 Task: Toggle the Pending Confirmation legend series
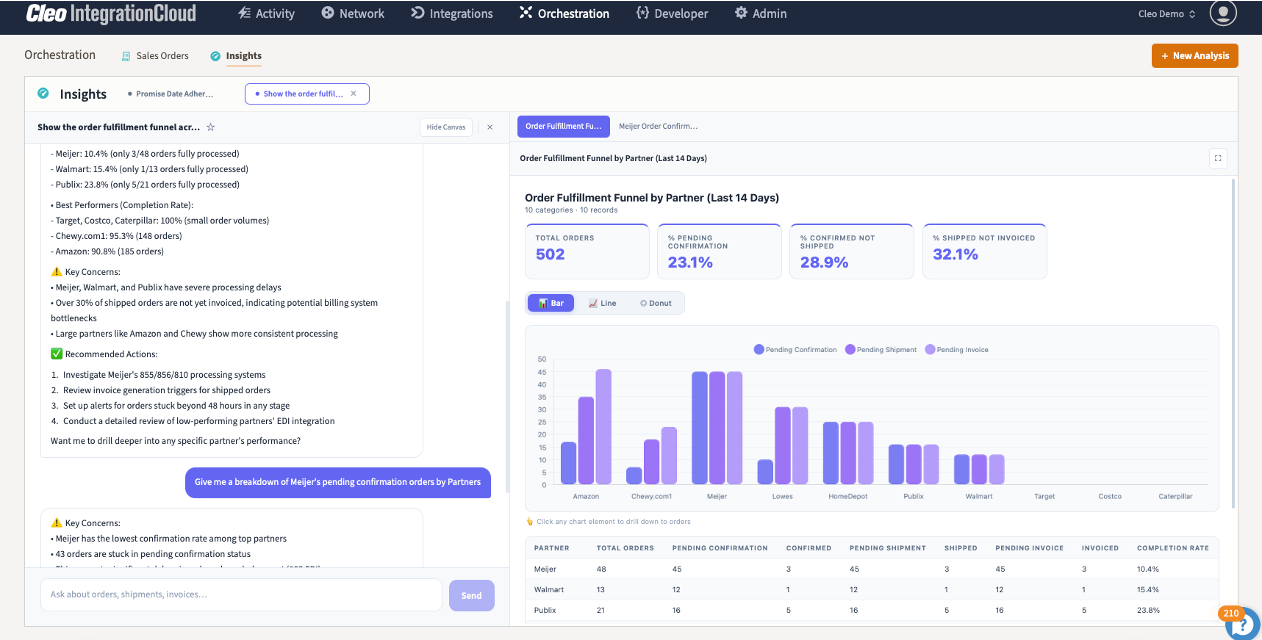[795, 350]
